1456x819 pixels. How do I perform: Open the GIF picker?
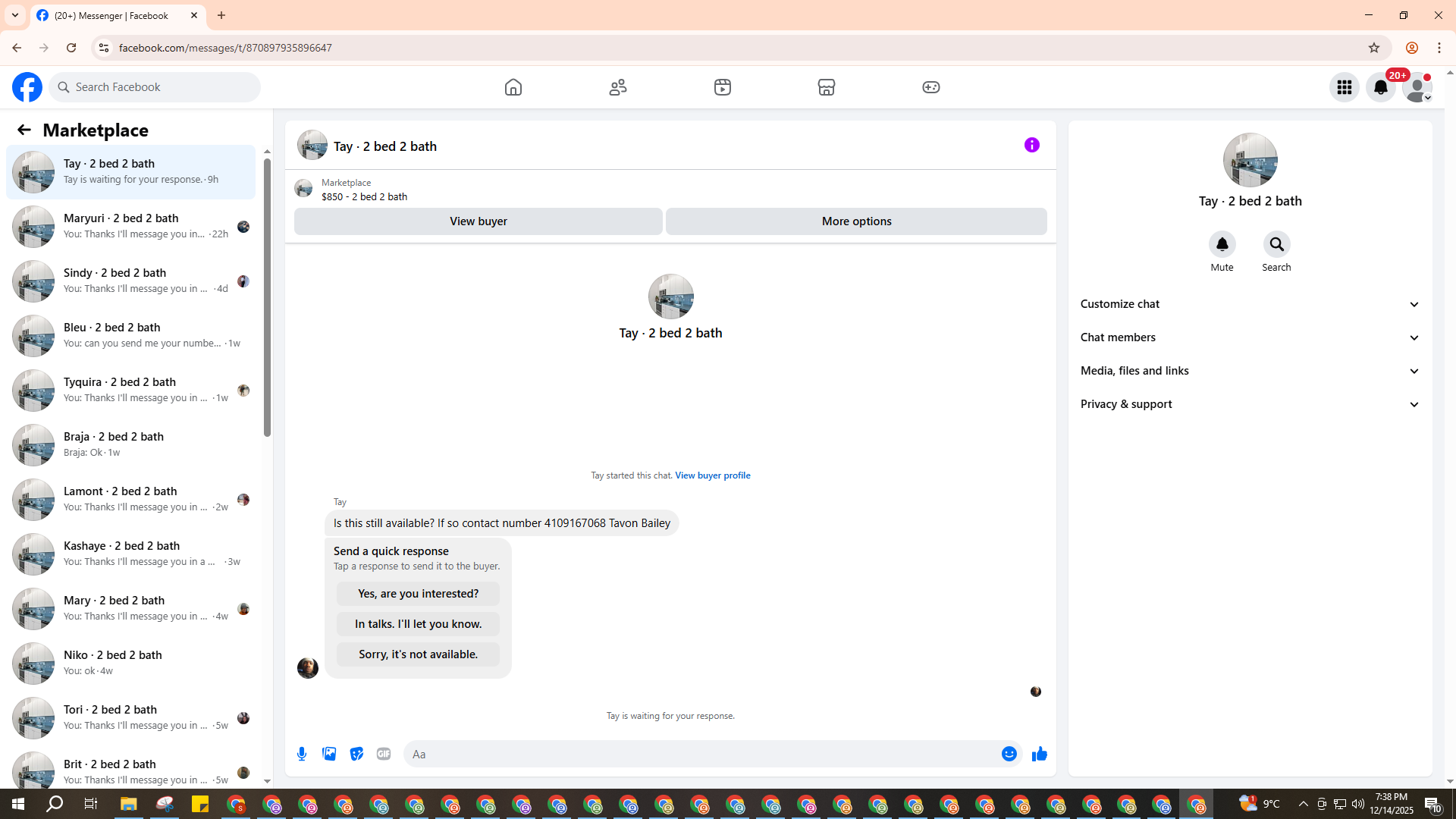coord(384,754)
